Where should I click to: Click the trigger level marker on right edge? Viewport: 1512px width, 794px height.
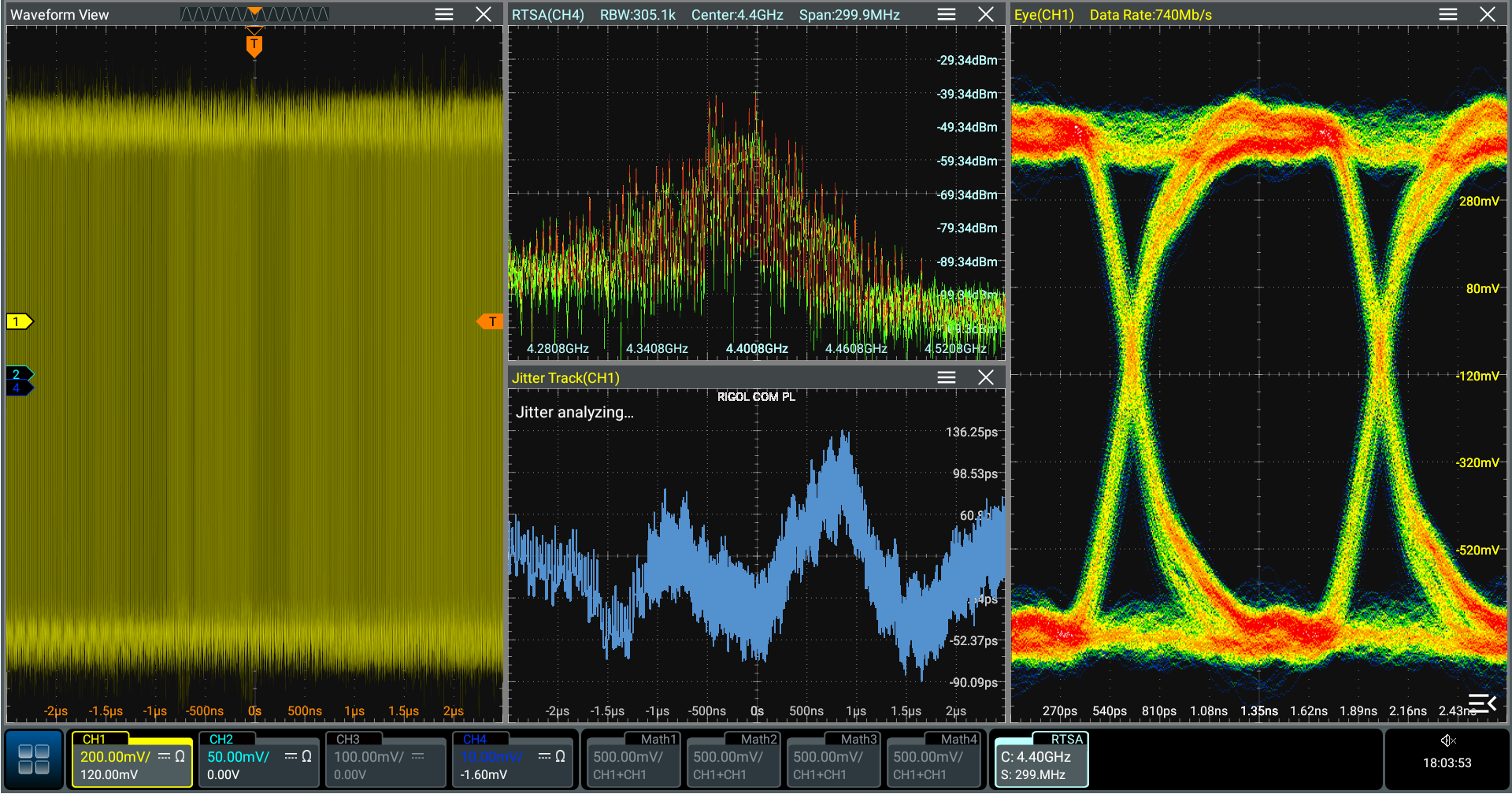coord(490,321)
